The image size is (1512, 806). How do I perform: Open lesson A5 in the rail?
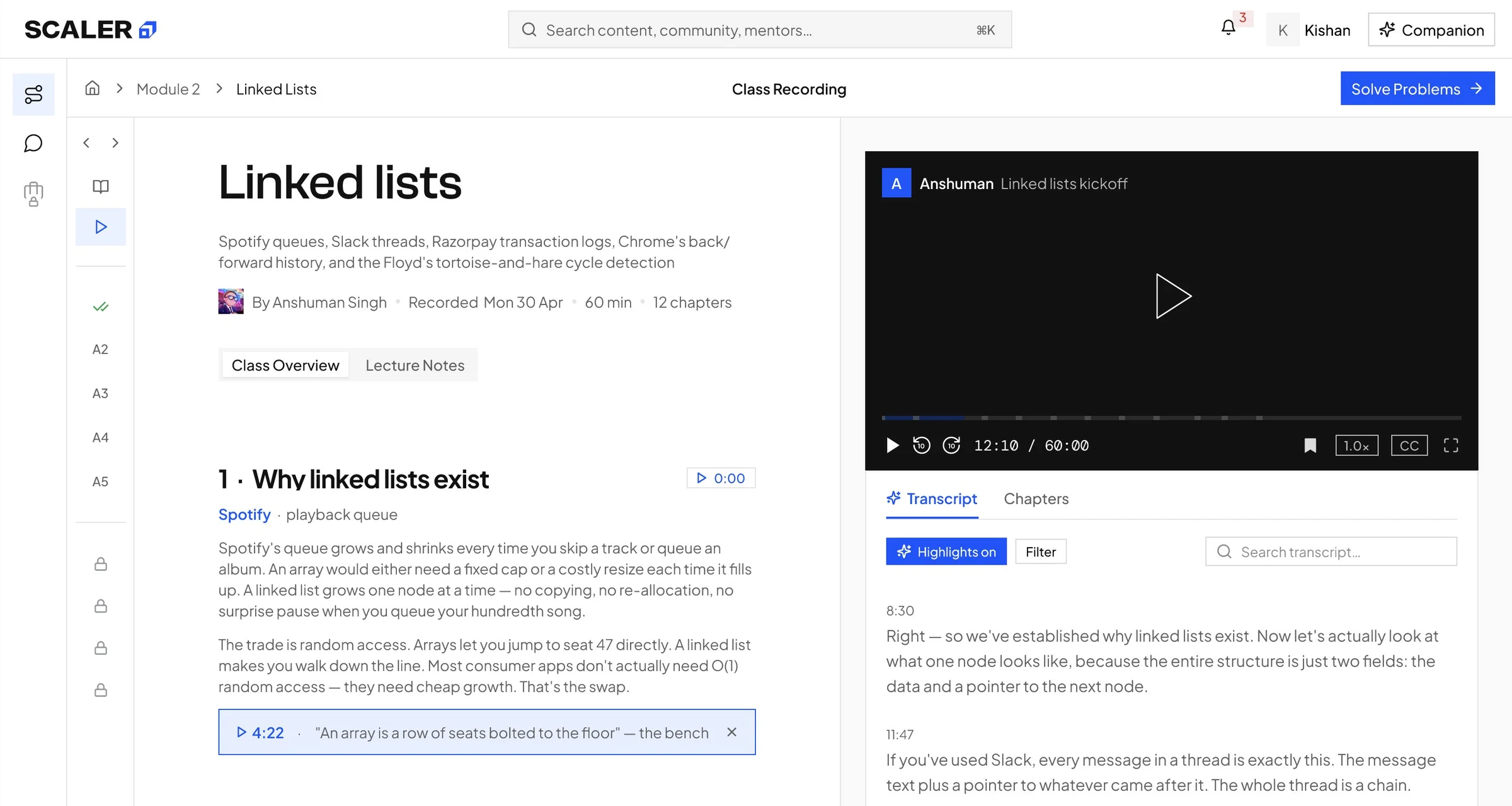pos(101,481)
